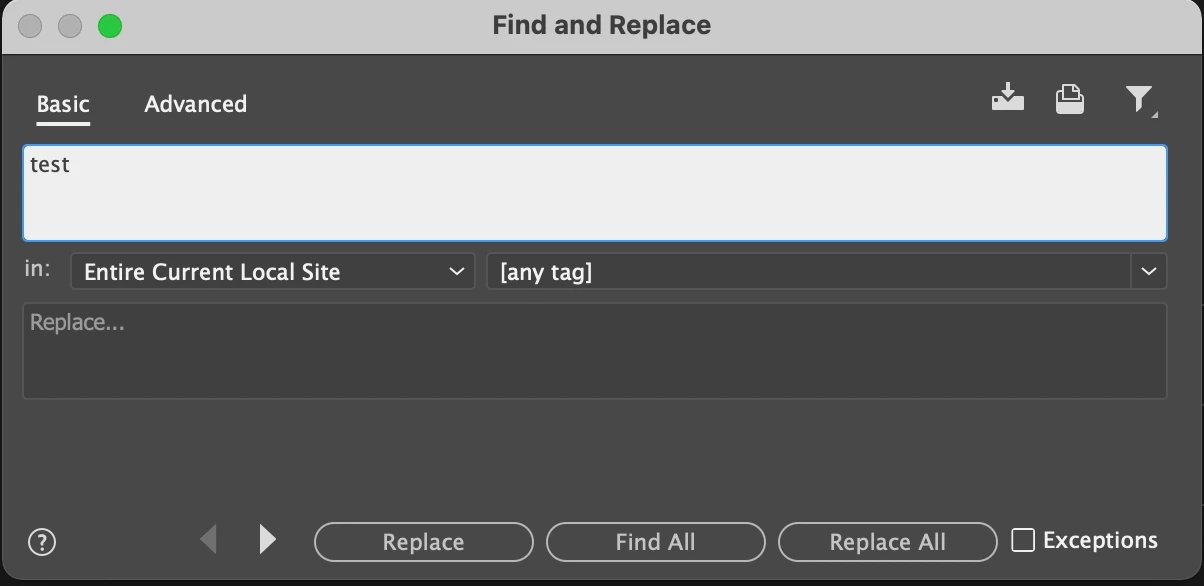The width and height of the screenshot is (1204, 586).
Task: Click the Find and Replace title bar
Action: click(602, 26)
